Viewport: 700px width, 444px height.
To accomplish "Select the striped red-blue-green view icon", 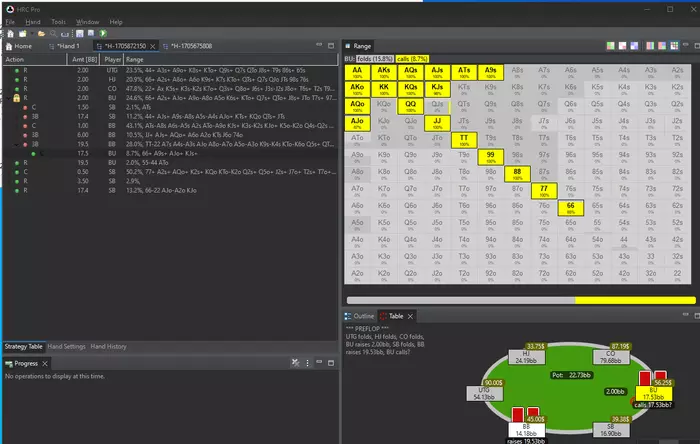I will [650, 46].
